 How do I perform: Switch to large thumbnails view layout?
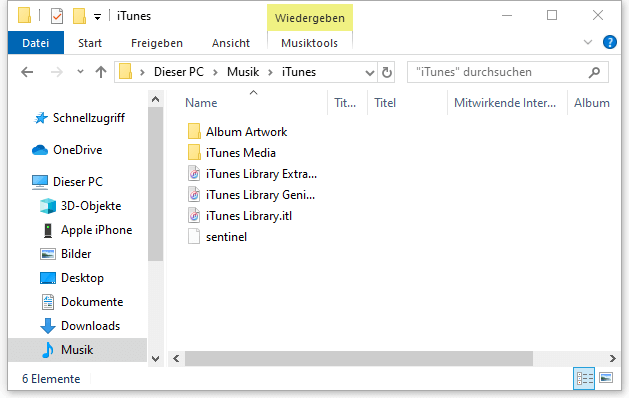point(606,378)
